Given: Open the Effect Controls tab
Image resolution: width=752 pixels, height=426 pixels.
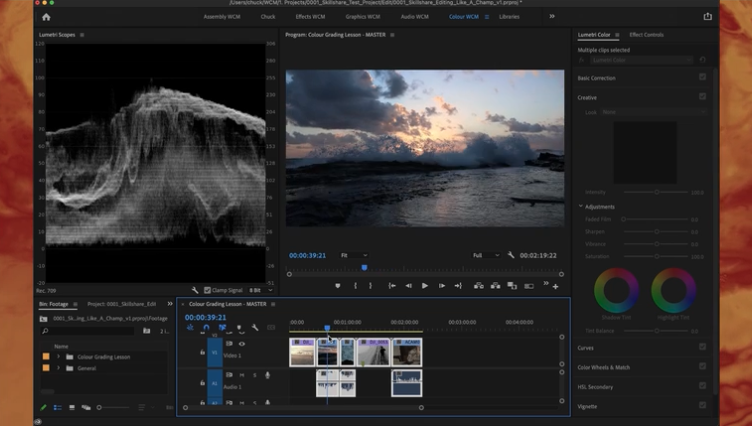Looking at the screenshot, I should click(646, 35).
